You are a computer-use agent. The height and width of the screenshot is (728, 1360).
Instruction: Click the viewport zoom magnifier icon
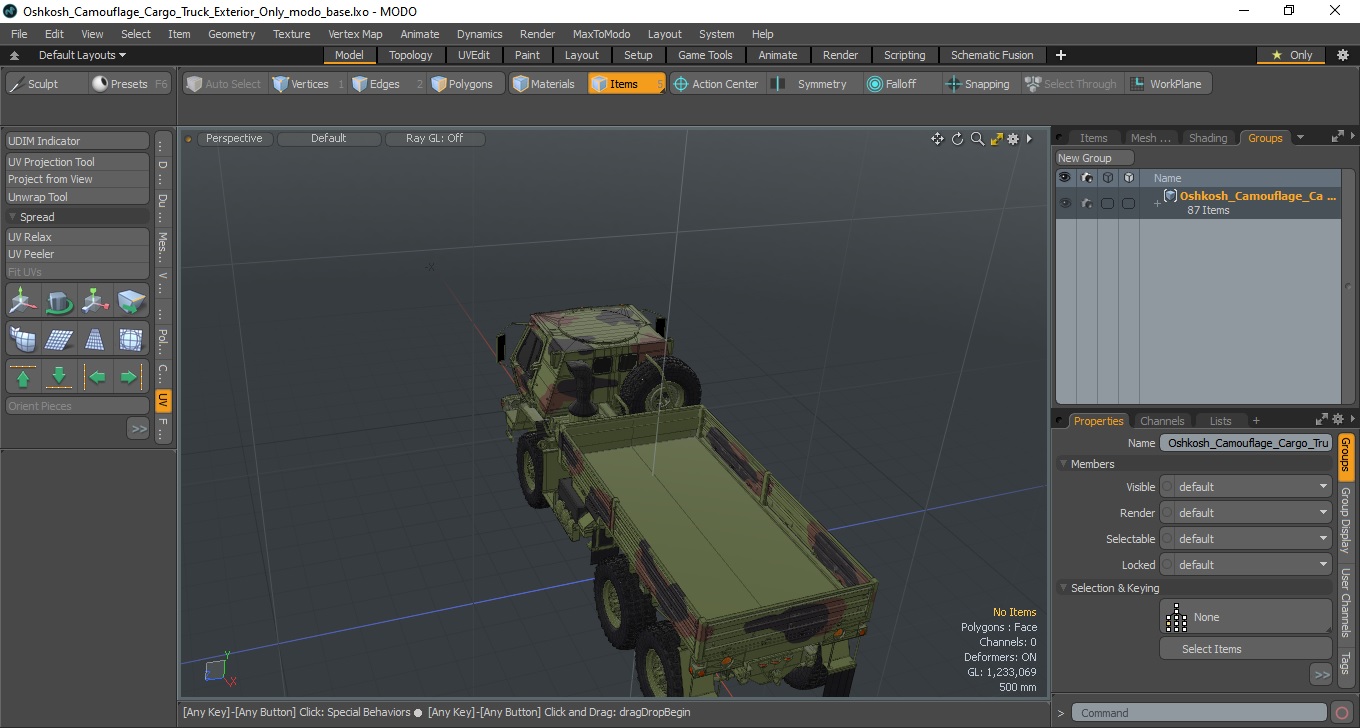click(x=977, y=139)
